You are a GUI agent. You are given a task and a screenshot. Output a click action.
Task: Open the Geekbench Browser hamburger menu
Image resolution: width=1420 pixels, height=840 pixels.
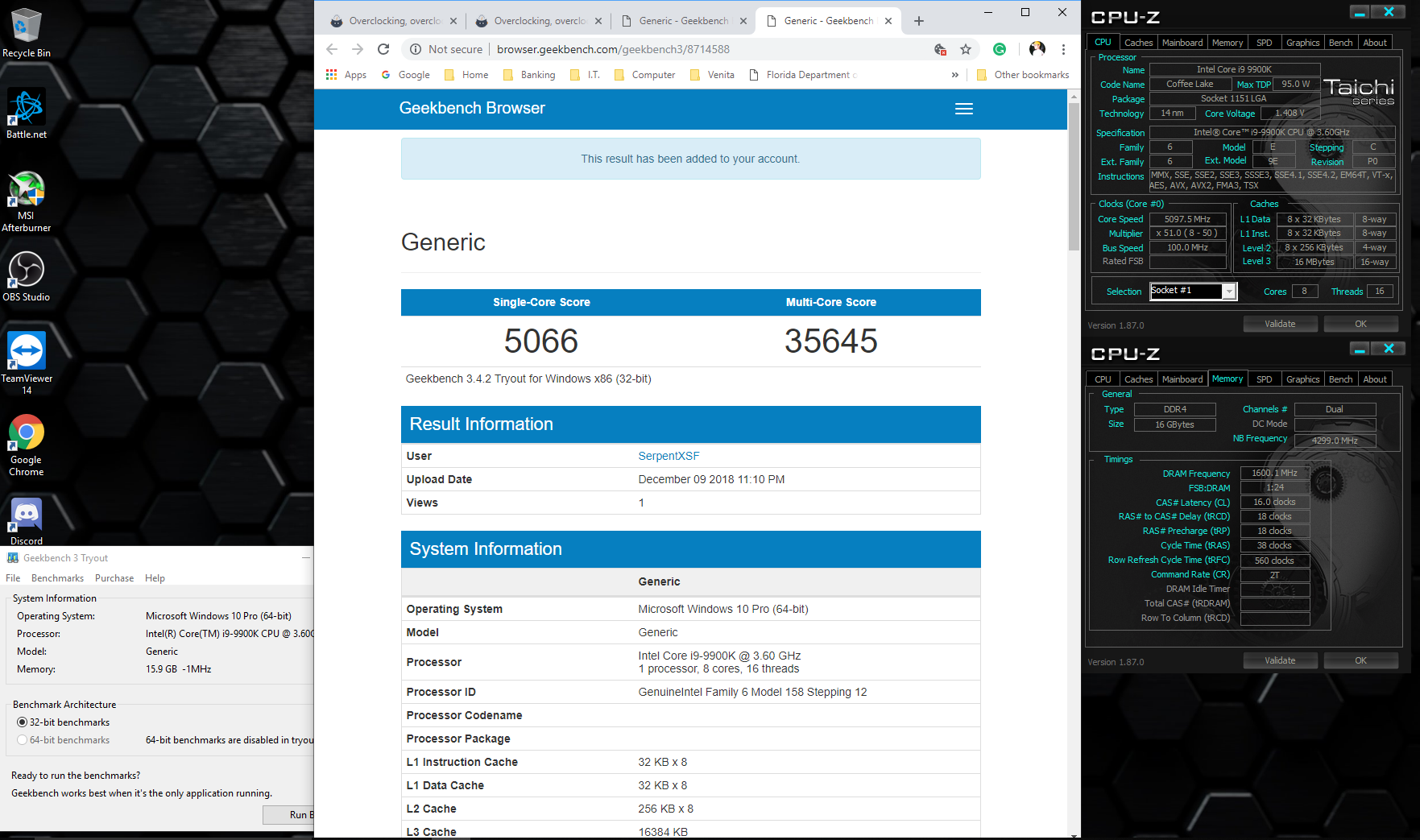coord(964,109)
